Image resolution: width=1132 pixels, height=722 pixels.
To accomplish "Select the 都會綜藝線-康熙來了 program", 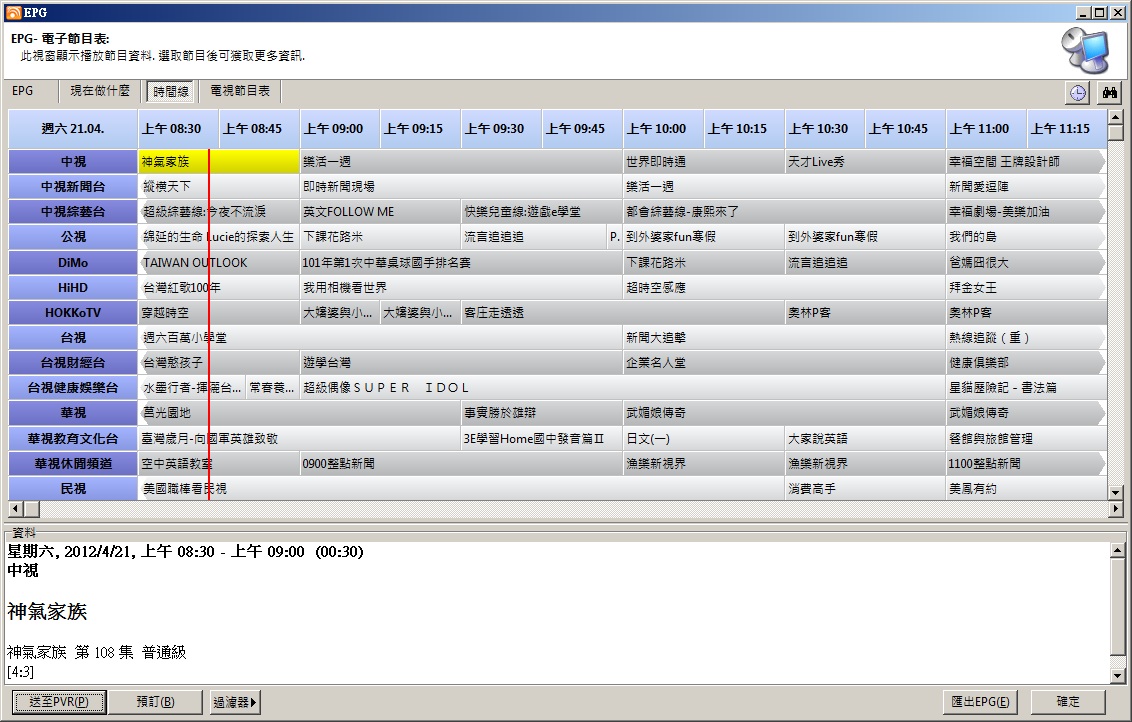I will click(785, 212).
